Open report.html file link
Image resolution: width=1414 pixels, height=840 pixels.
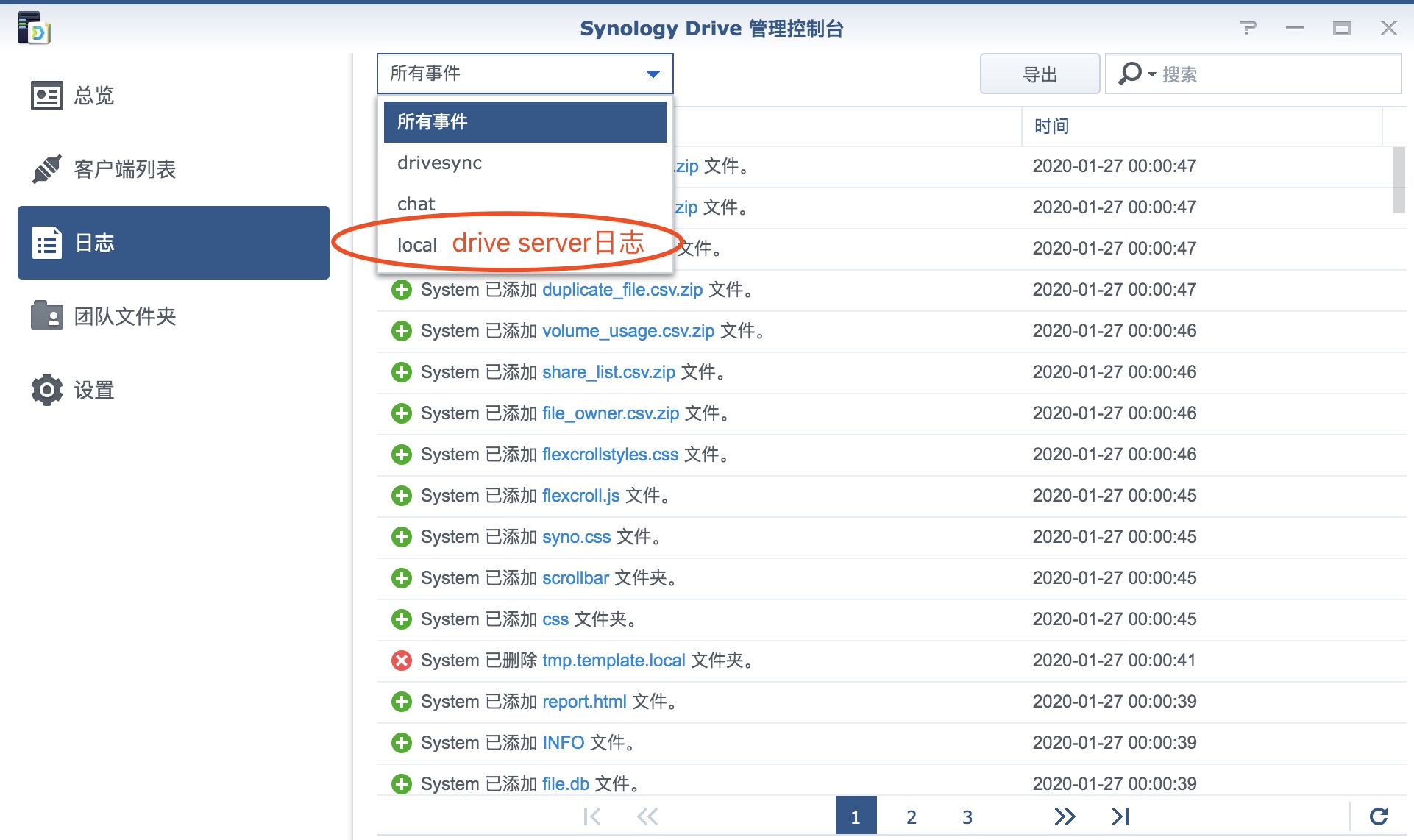click(x=584, y=702)
